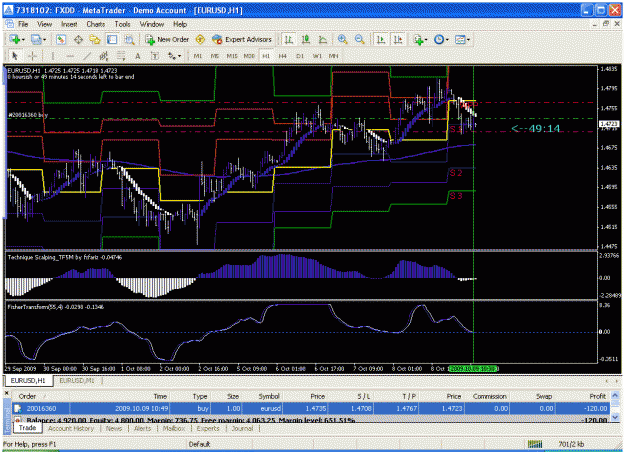This screenshot has height=452, width=625.
Task: Sort by S / L column header
Action: 364,396
